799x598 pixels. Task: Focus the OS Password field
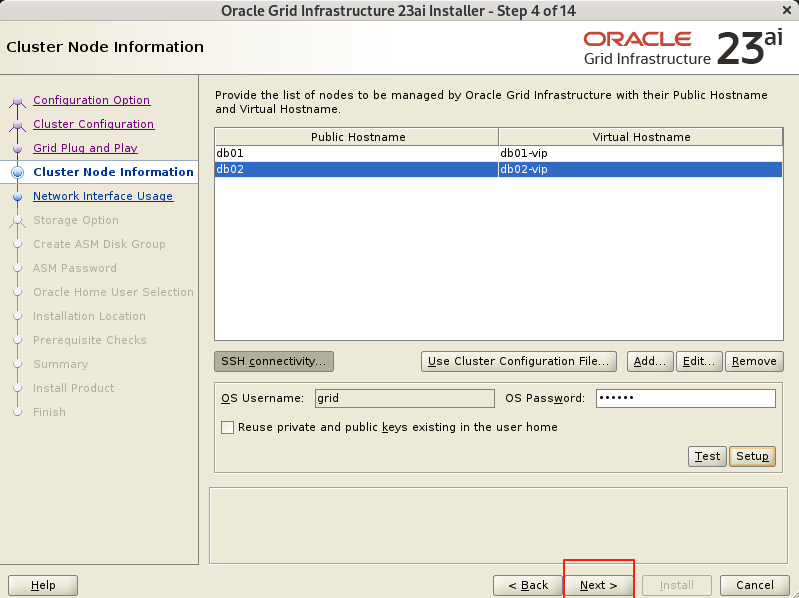[686, 398]
